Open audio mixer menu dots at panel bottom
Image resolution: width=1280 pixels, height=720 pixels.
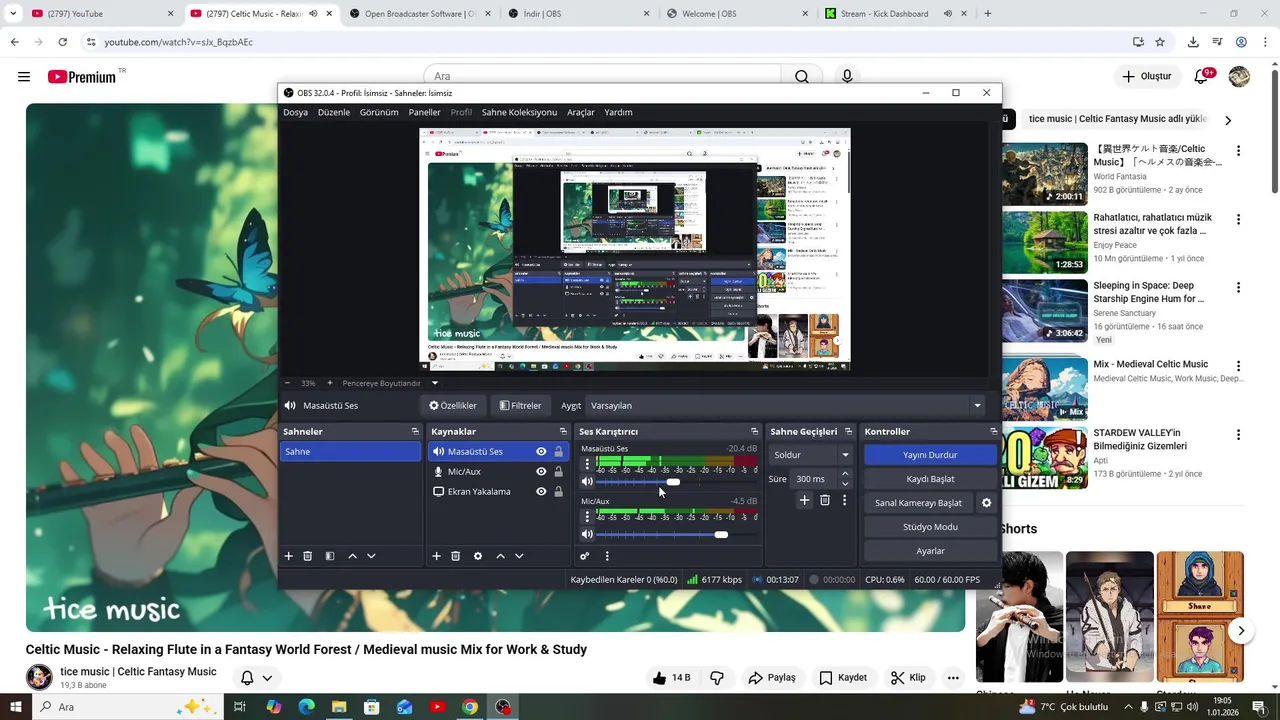pos(607,556)
